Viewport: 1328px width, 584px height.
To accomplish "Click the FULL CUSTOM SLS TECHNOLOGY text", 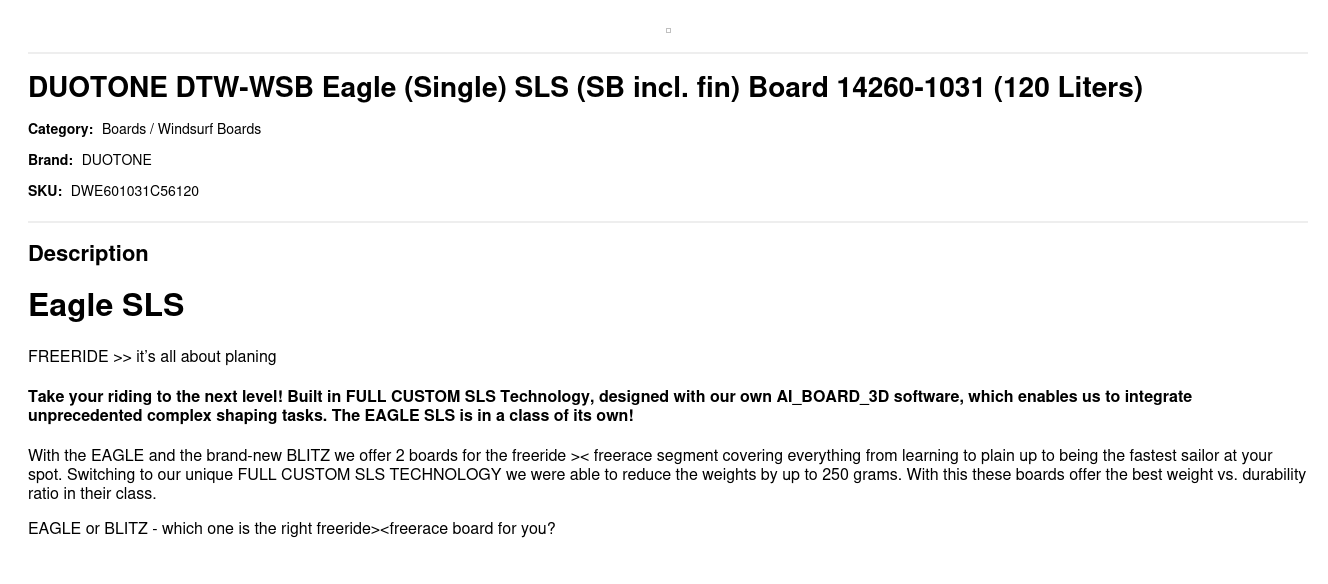I will [x=369, y=474].
